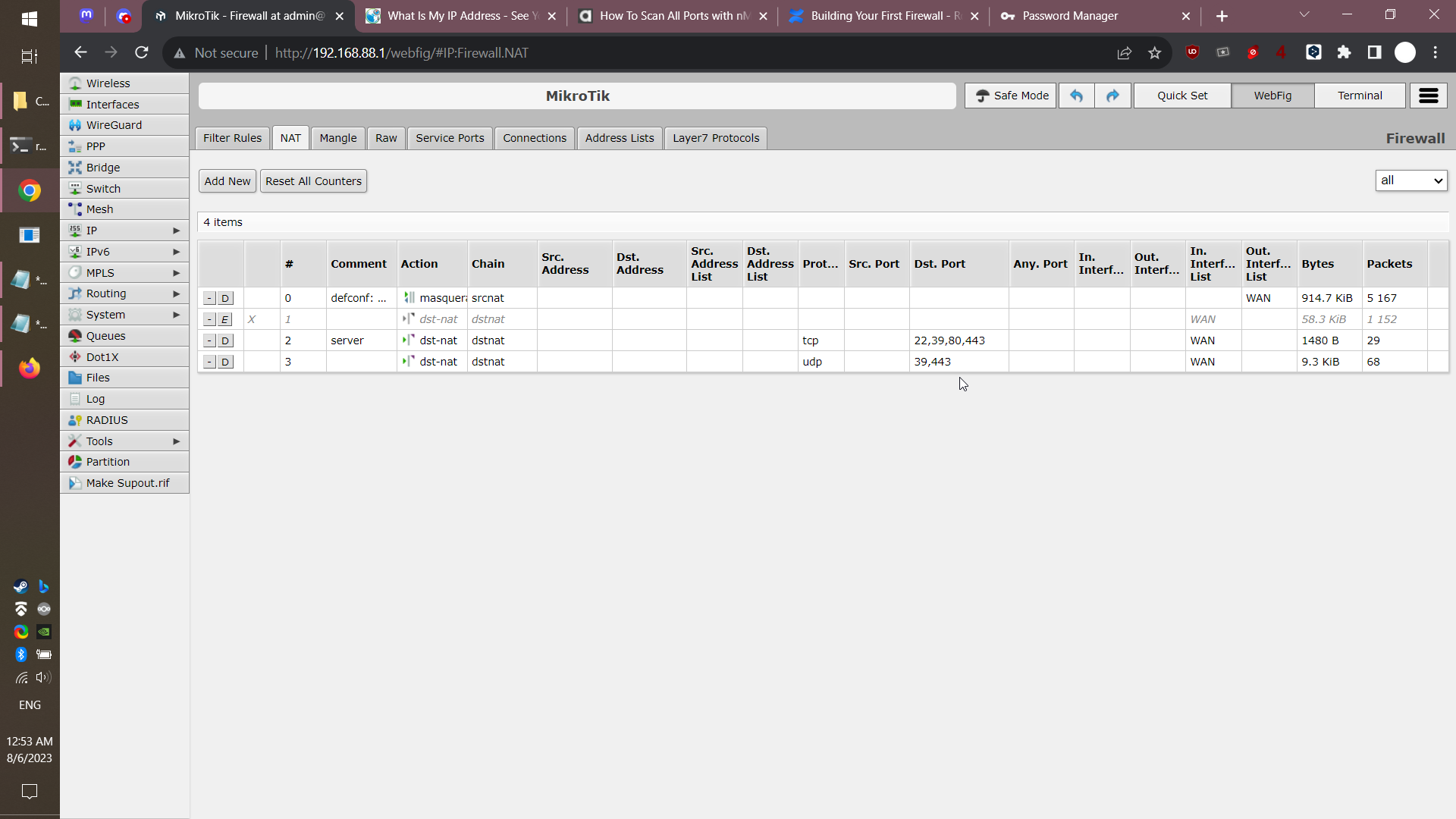1456x819 pixels.
Task: Click Add New button
Action: 227,181
